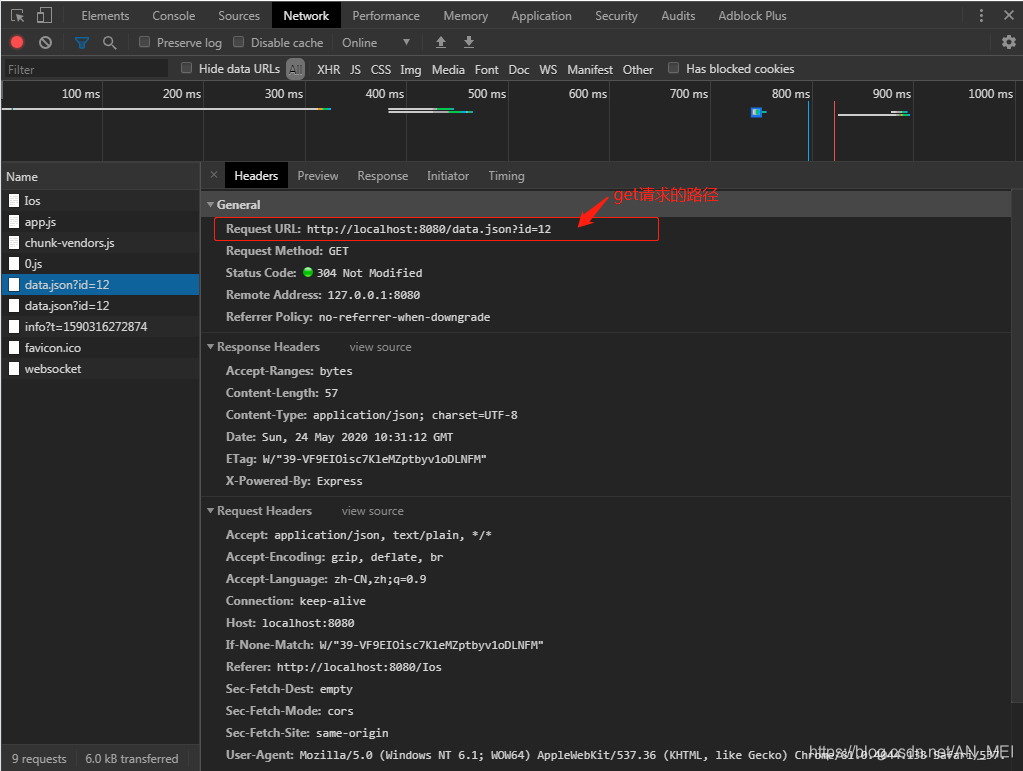The image size is (1023, 771).
Task: Sort requests by Name column header
Action: (100, 177)
